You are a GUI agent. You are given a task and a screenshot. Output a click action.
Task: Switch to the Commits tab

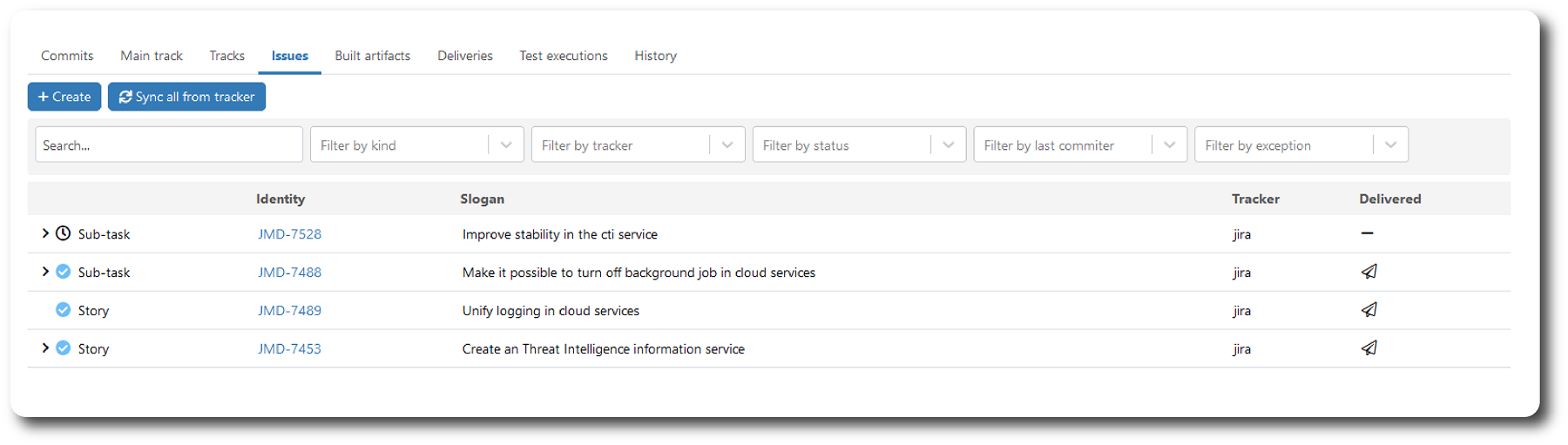click(x=67, y=56)
